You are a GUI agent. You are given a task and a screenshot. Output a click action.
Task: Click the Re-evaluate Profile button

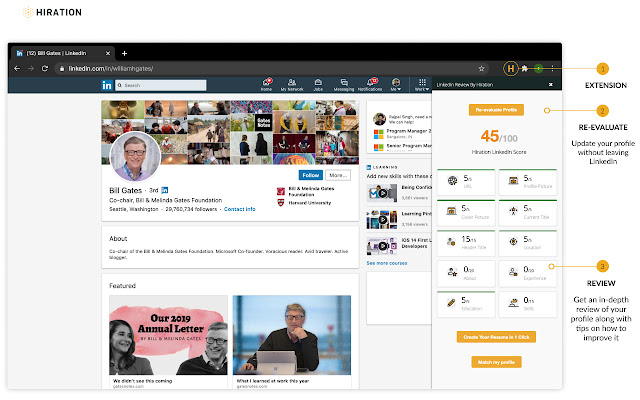[496, 110]
